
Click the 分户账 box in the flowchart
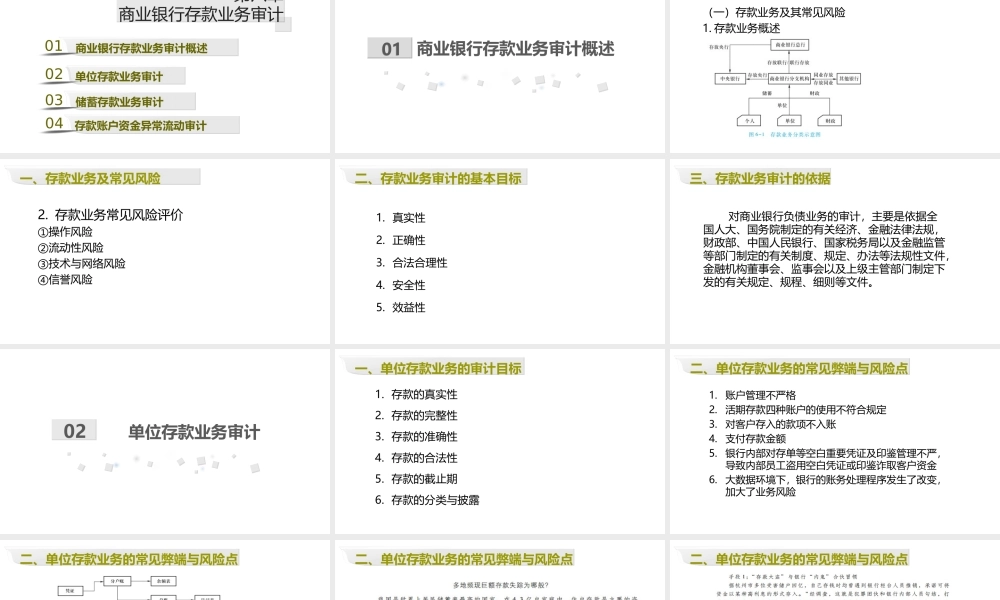[117, 580]
